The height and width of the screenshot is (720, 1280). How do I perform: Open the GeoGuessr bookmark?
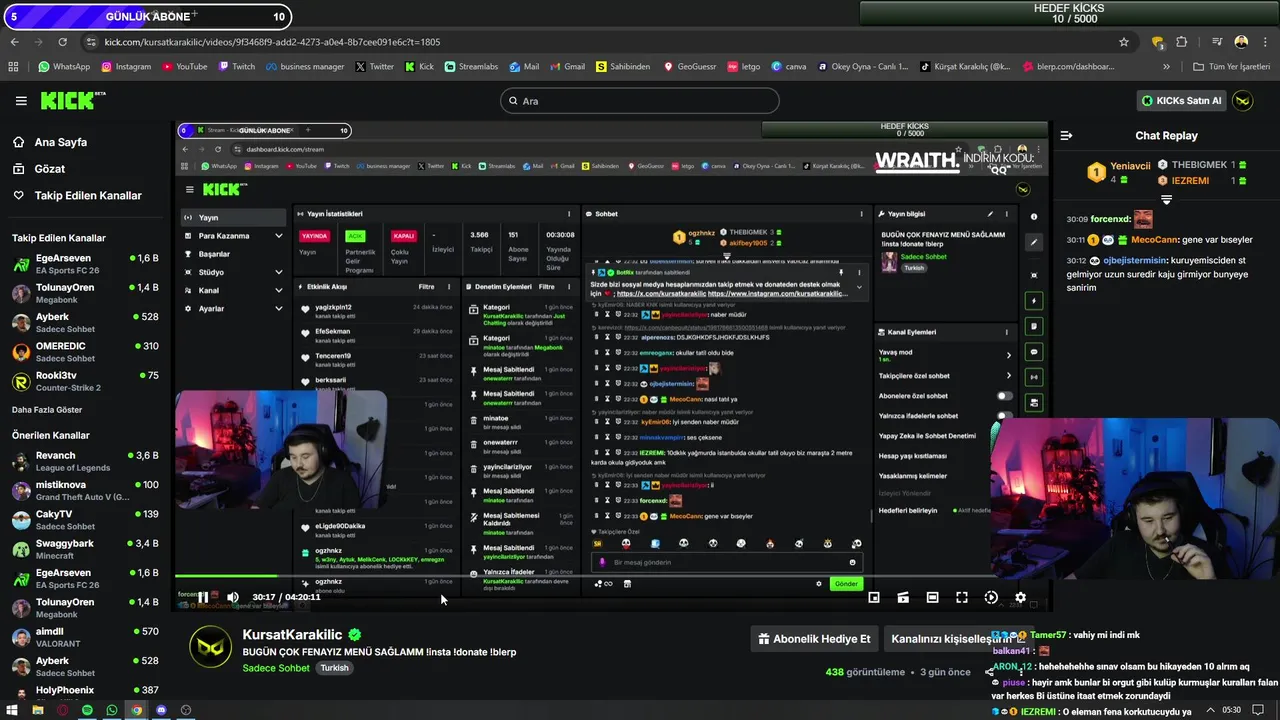[x=689, y=67]
